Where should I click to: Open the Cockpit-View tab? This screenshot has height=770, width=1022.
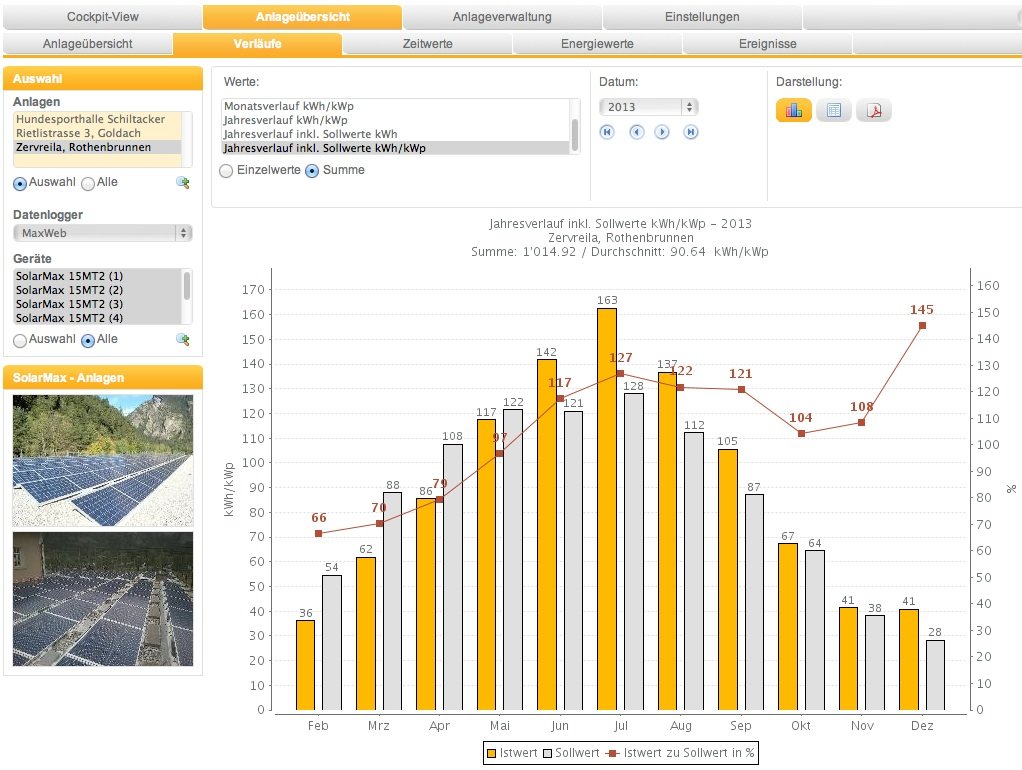coord(102,17)
